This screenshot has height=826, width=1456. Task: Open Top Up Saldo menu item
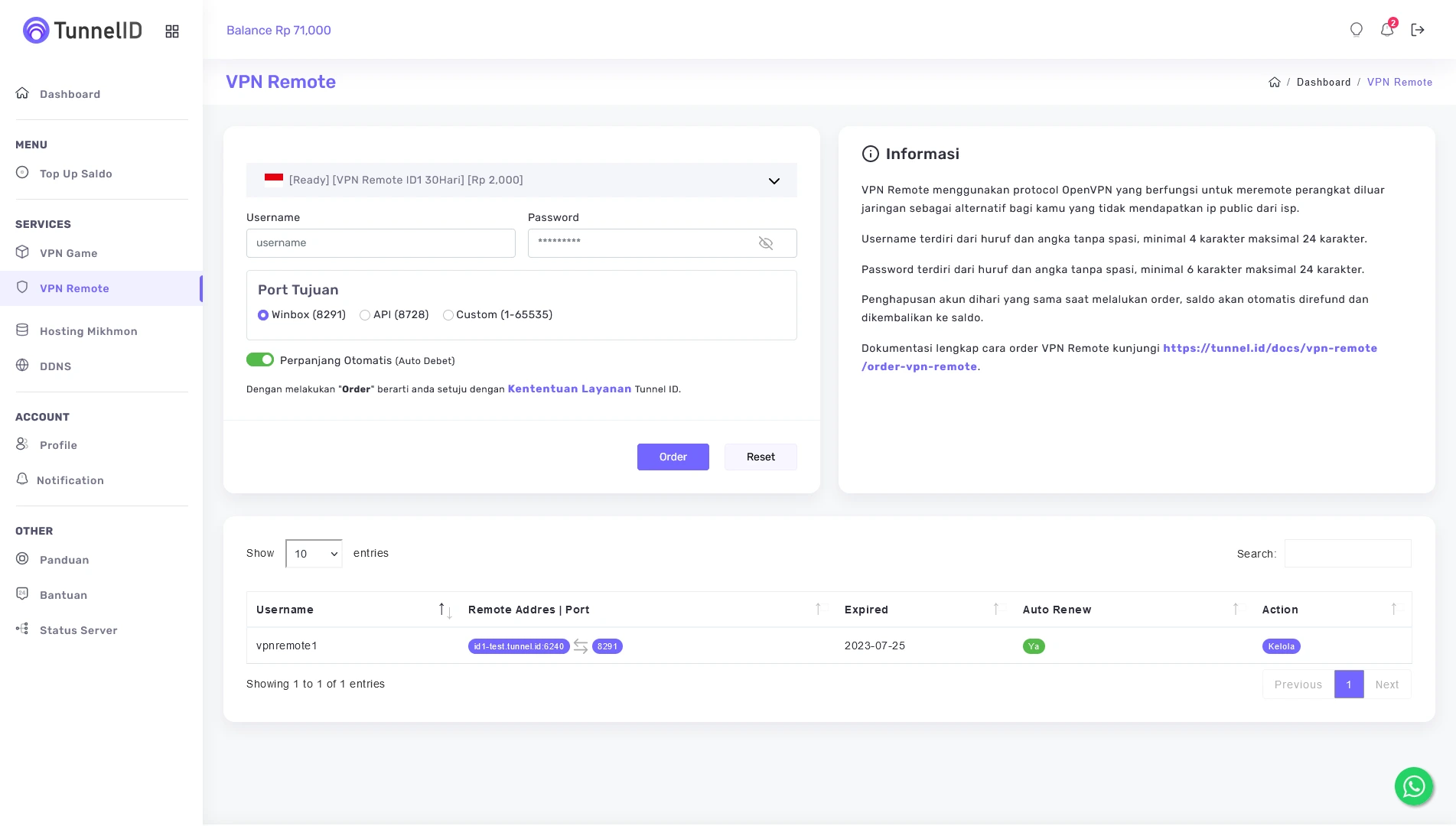click(x=76, y=174)
